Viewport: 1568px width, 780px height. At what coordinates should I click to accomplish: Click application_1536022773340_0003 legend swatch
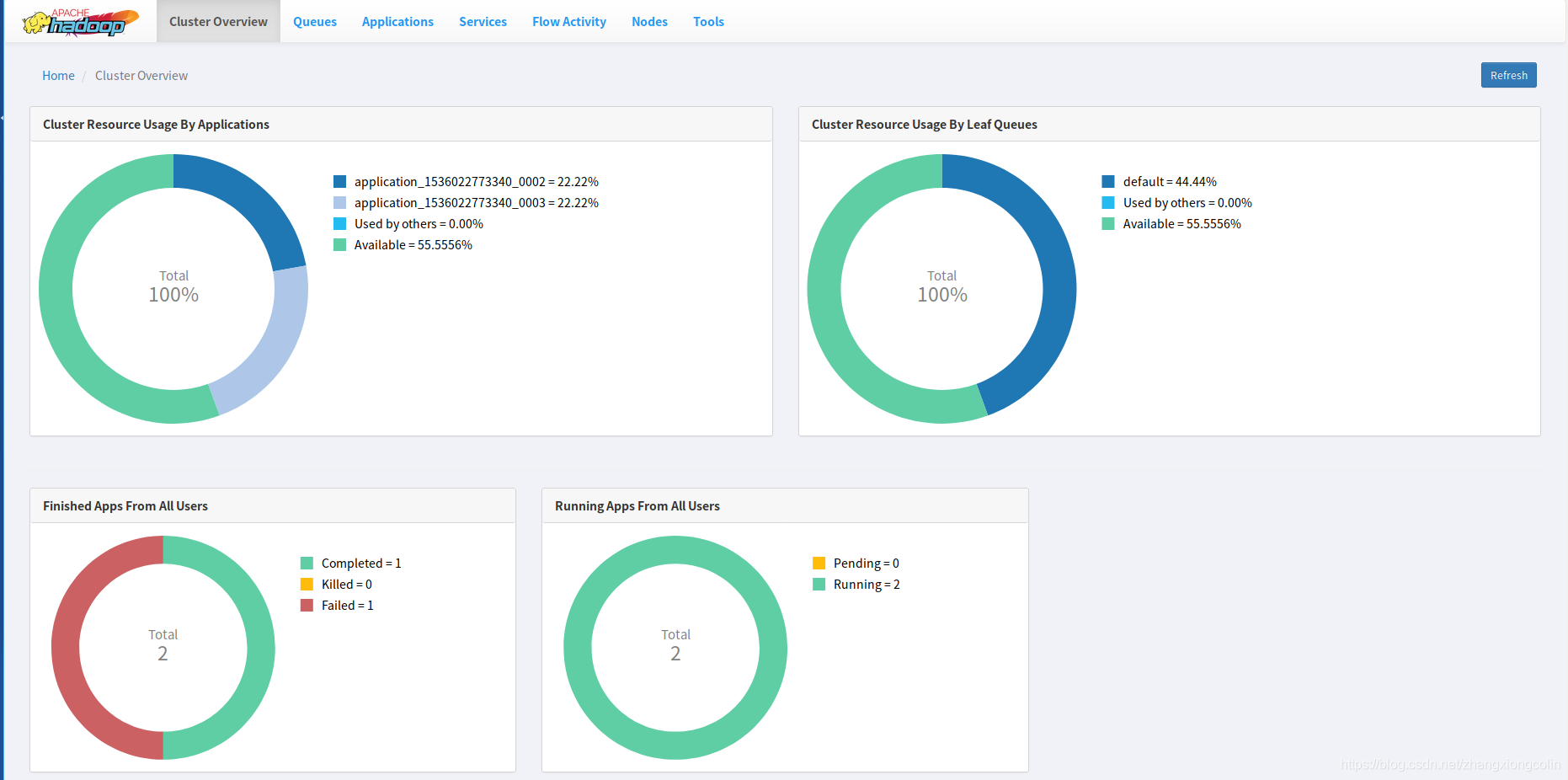(x=340, y=203)
